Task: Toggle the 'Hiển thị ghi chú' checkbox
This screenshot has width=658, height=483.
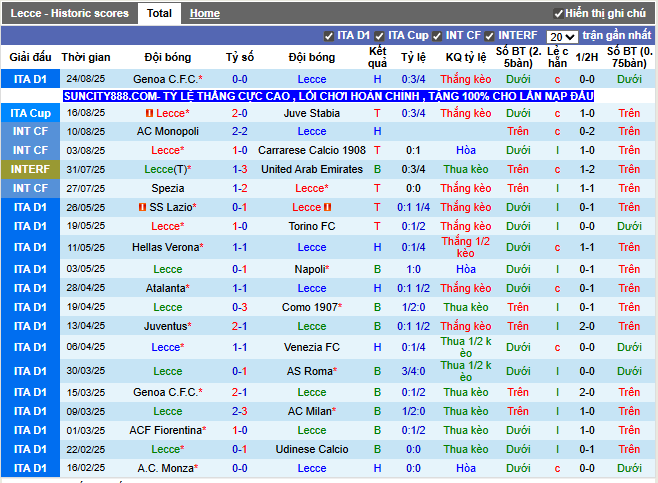Action: point(558,14)
